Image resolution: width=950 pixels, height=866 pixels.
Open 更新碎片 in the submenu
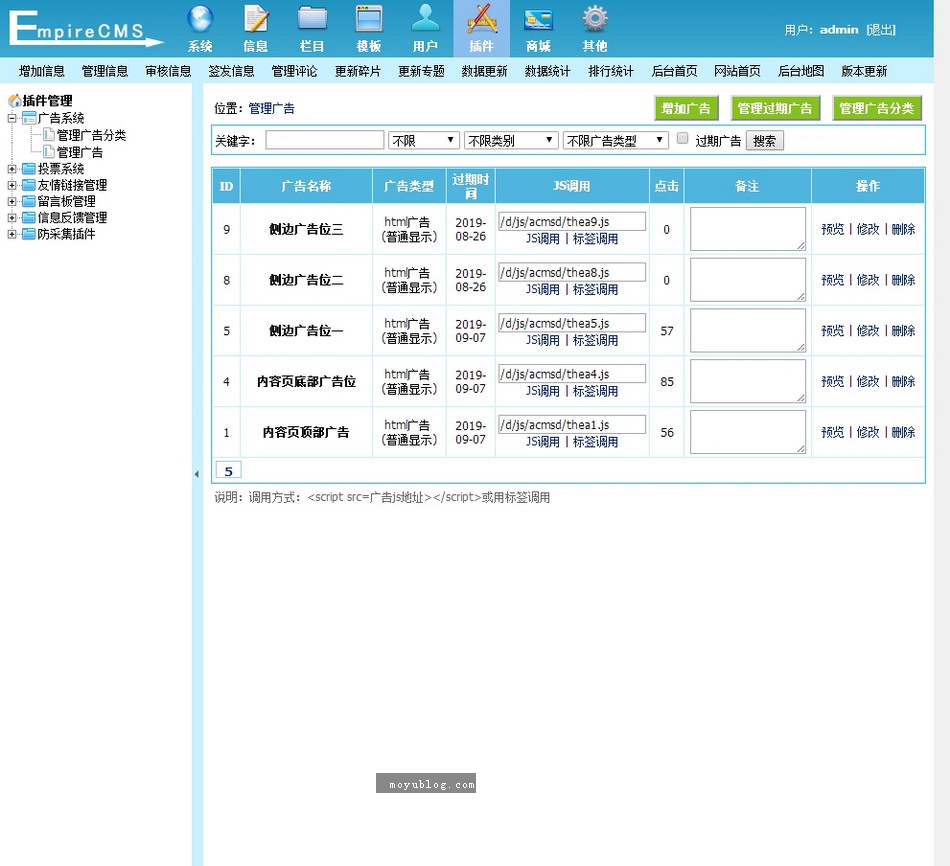coord(358,72)
